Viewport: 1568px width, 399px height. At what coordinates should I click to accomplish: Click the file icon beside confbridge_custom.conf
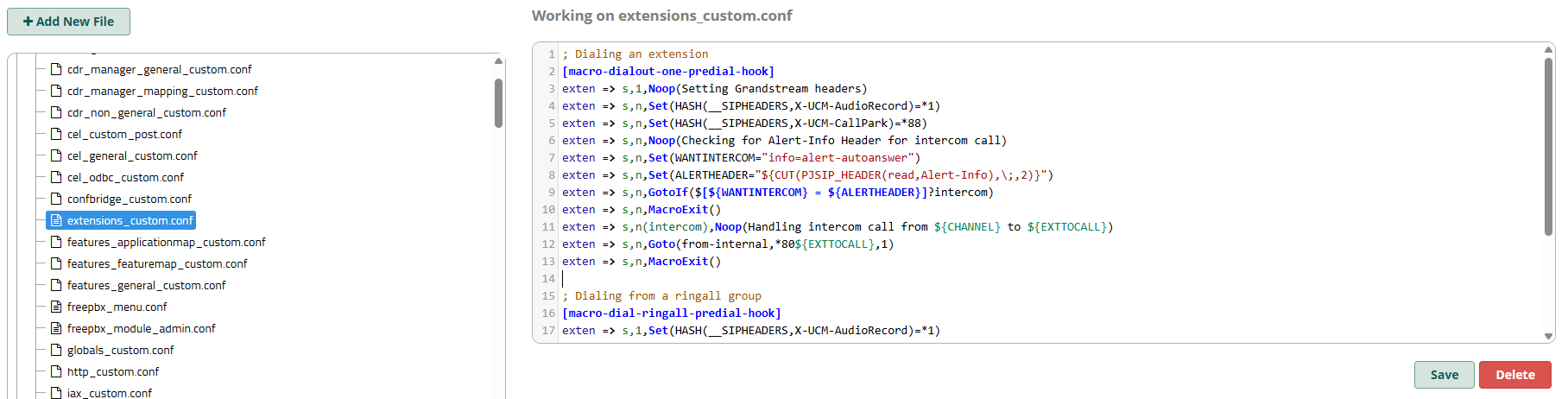(56, 199)
